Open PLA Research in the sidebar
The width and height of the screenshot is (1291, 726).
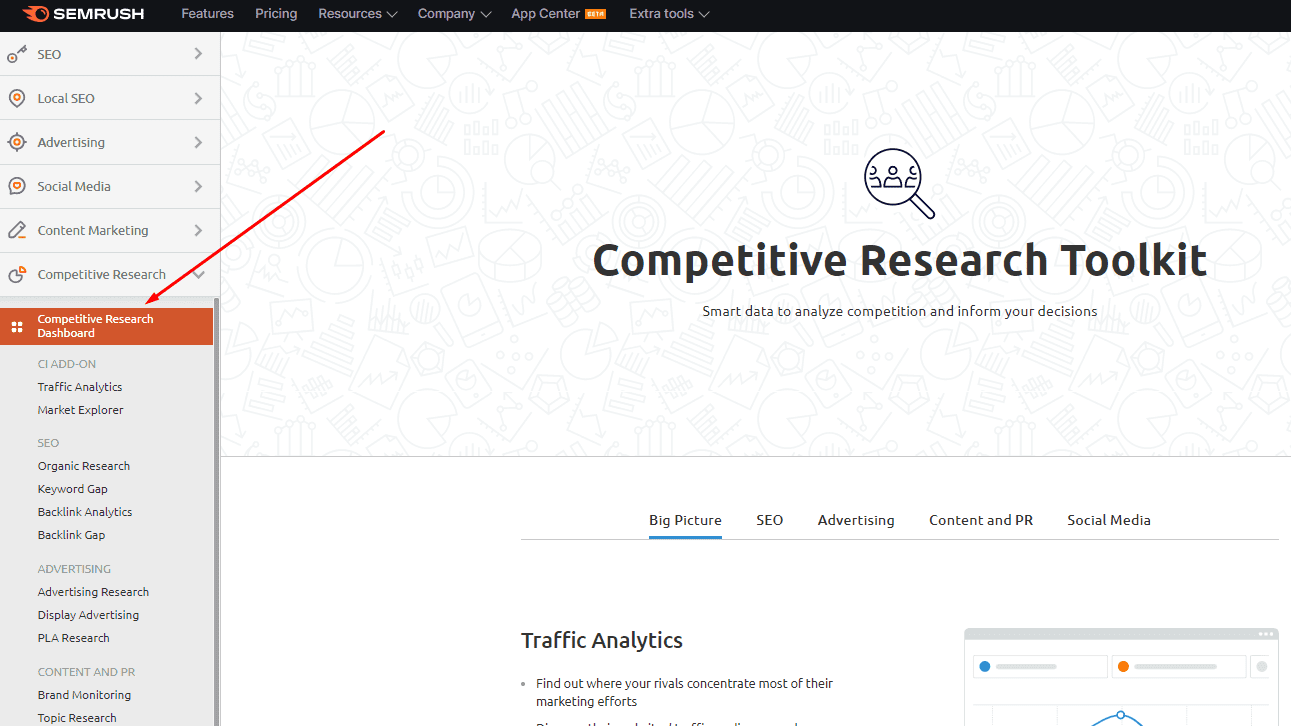click(x=74, y=638)
